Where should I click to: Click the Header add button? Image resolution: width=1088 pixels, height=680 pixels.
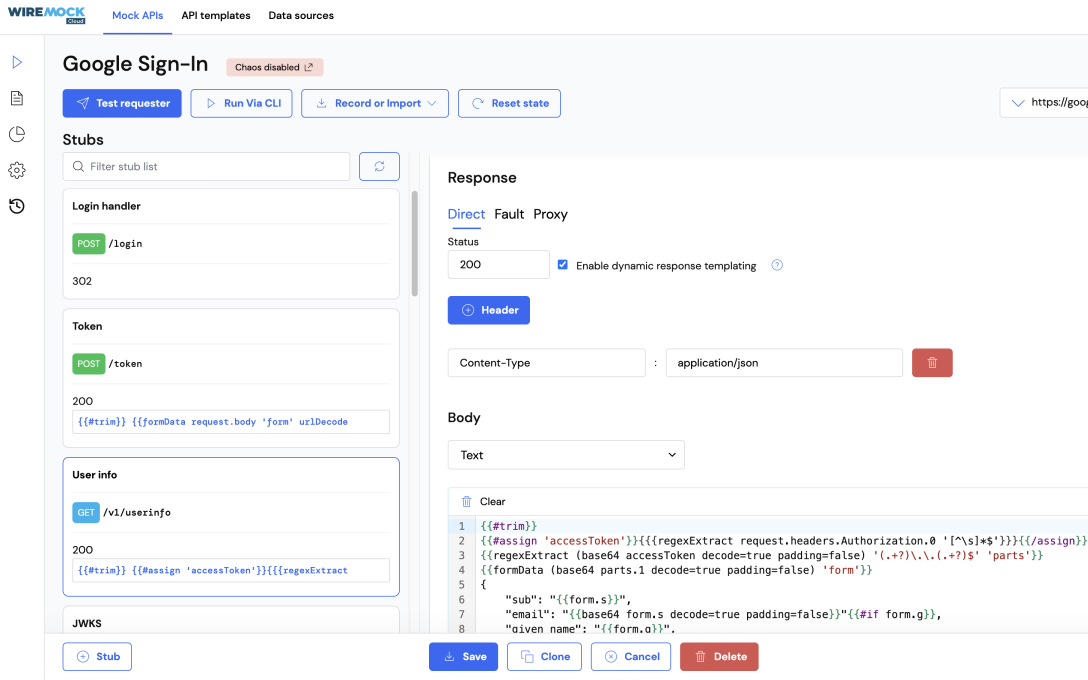coord(488,310)
